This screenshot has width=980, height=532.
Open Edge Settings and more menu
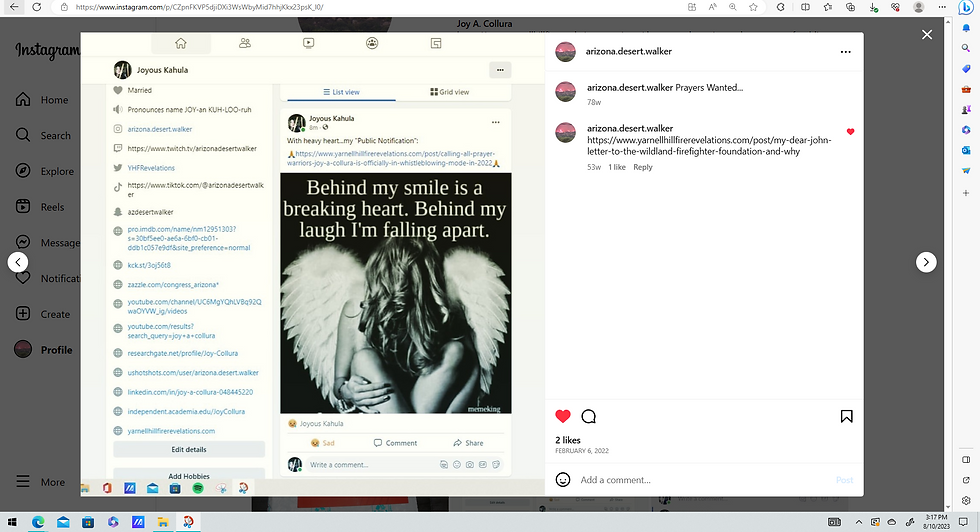tap(942, 7)
